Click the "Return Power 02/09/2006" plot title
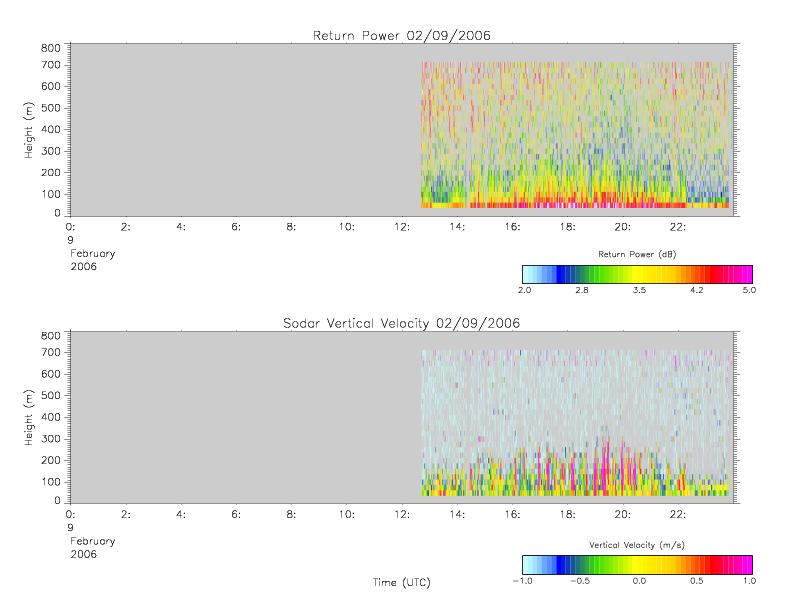 pyautogui.click(x=402, y=35)
